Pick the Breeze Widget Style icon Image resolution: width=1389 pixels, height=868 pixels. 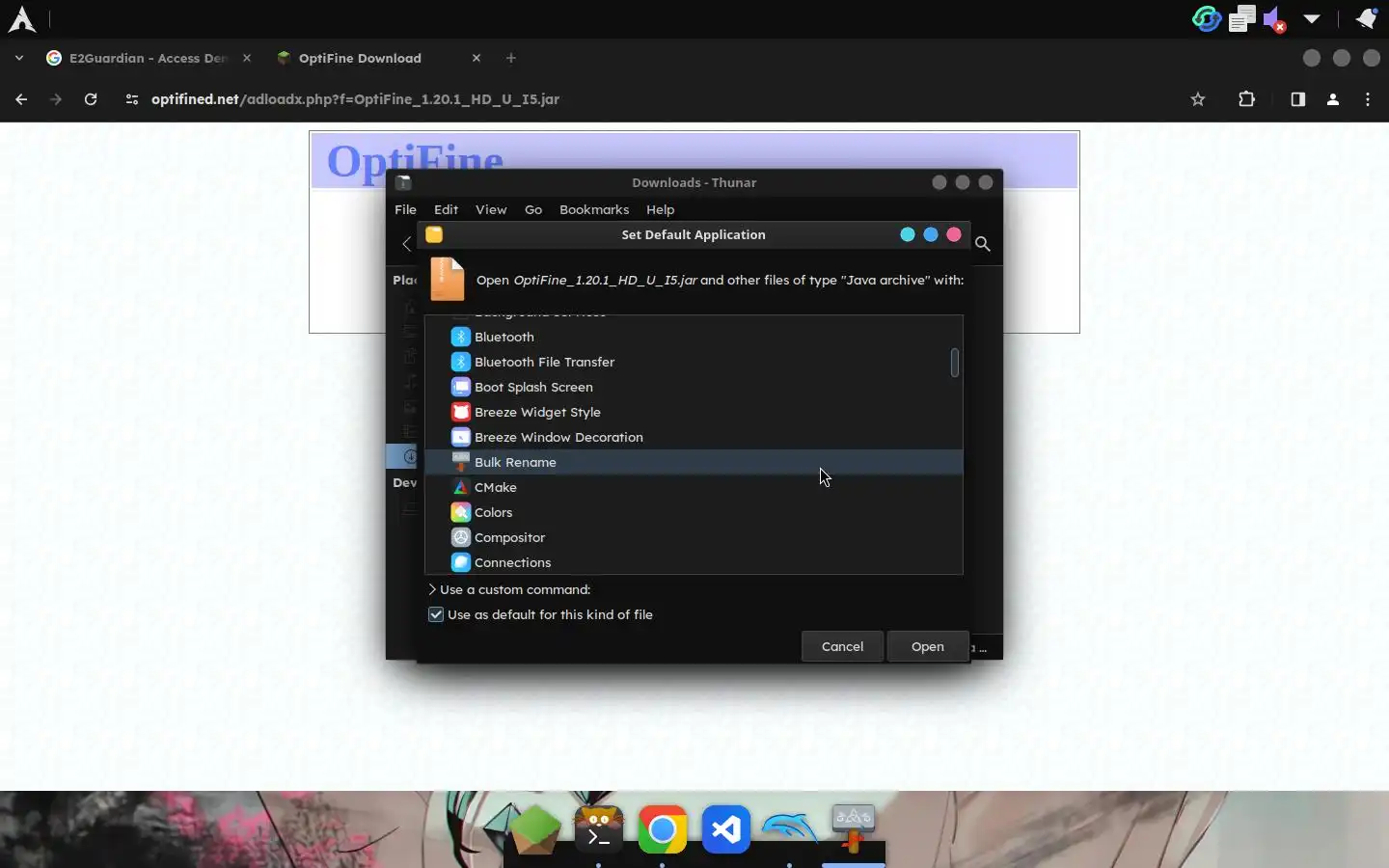[461, 412]
